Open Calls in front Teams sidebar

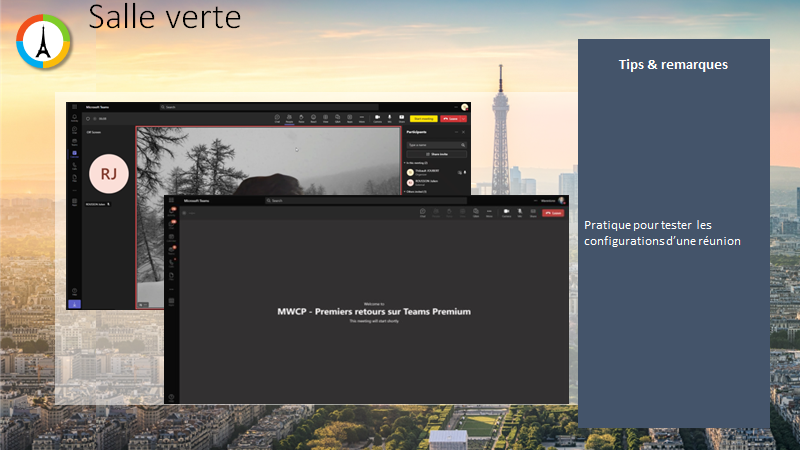171,263
